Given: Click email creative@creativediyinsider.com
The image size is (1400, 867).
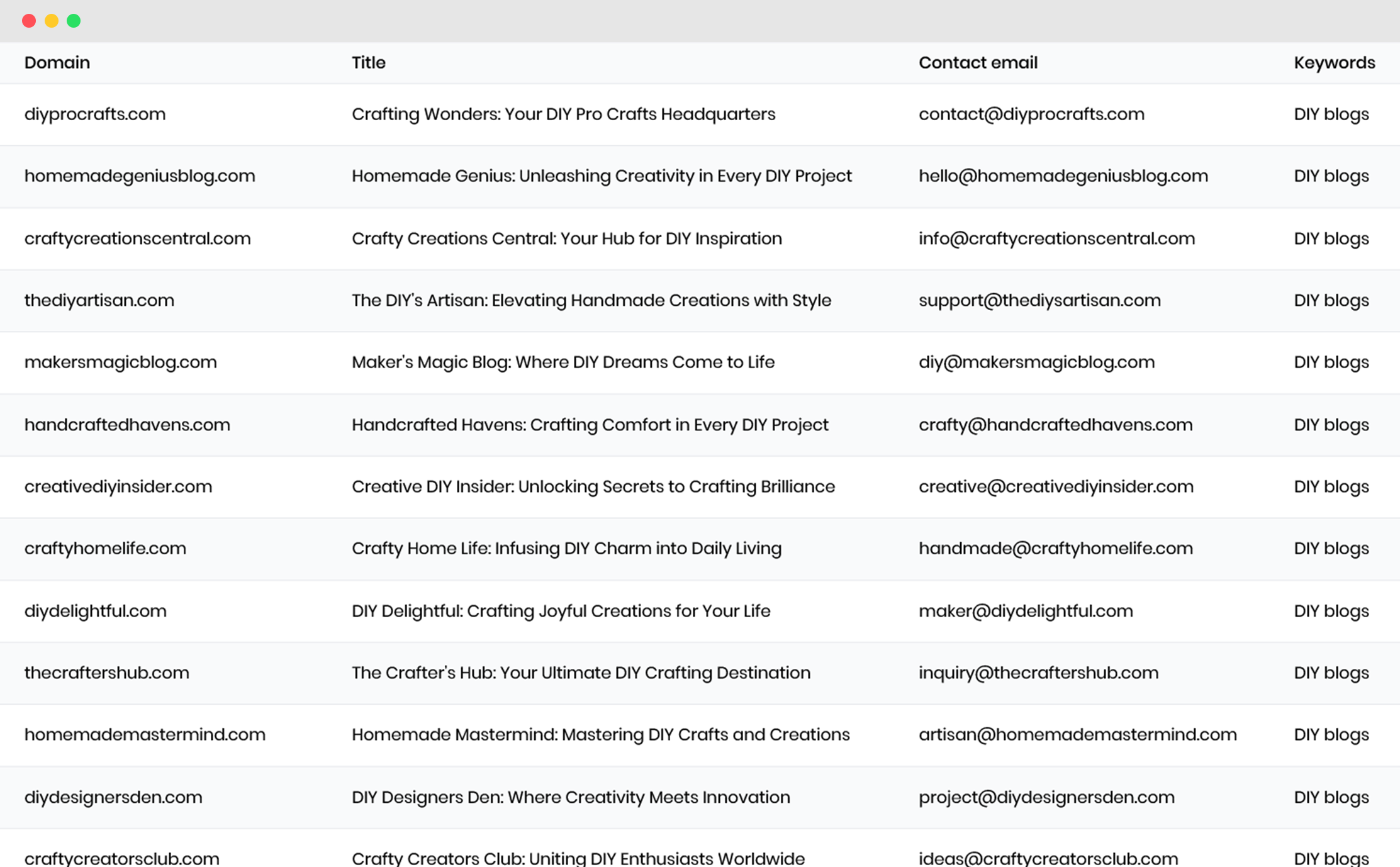Looking at the screenshot, I should click(1056, 487).
